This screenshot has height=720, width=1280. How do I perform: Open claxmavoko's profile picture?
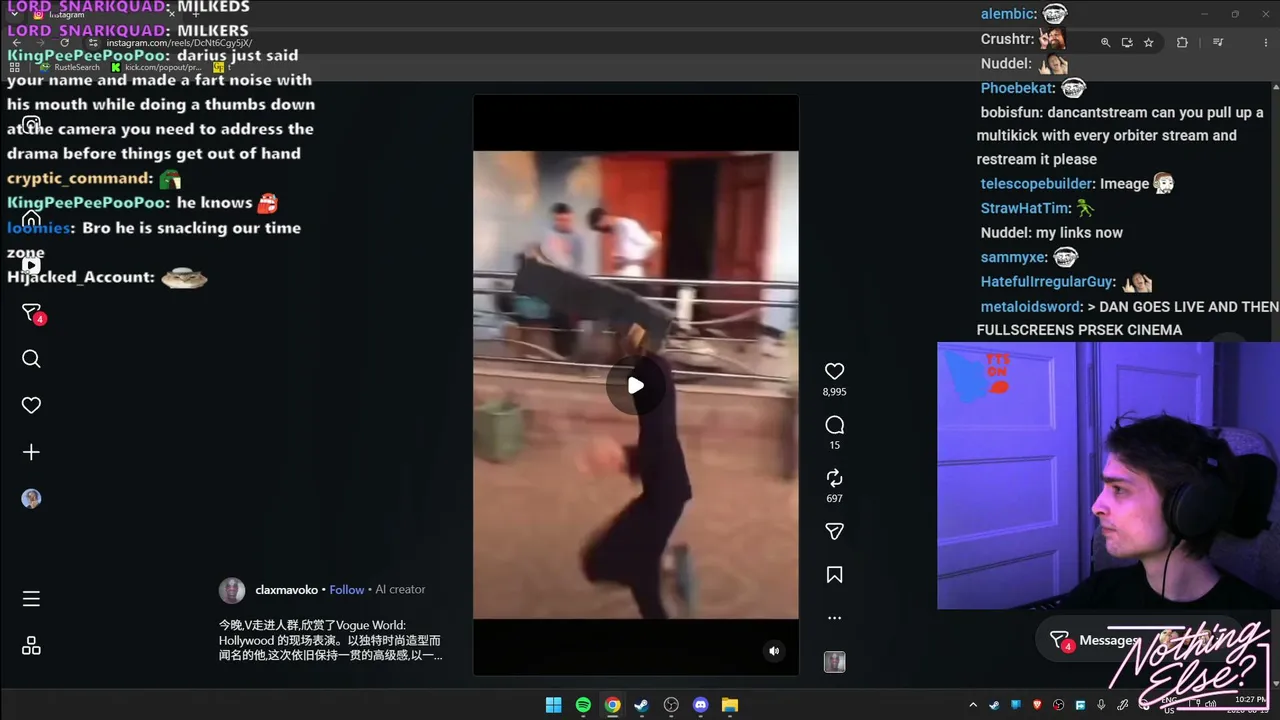click(x=232, y=590)
